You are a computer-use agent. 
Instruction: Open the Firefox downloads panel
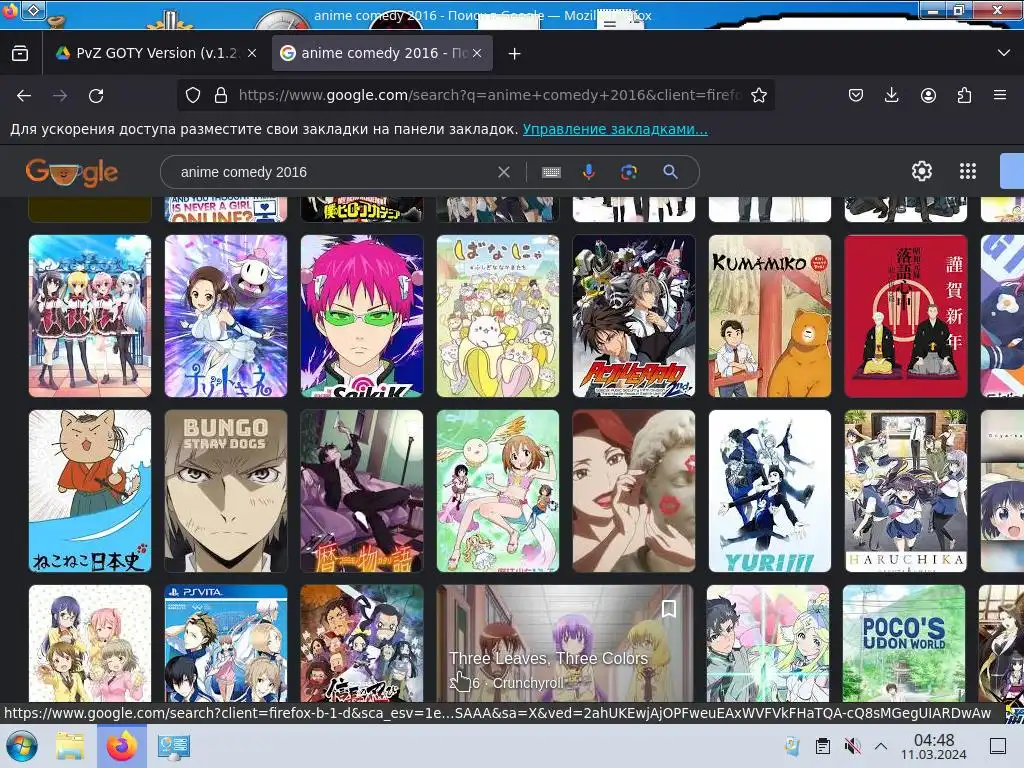pyautogui.click(x=891, y=95)
